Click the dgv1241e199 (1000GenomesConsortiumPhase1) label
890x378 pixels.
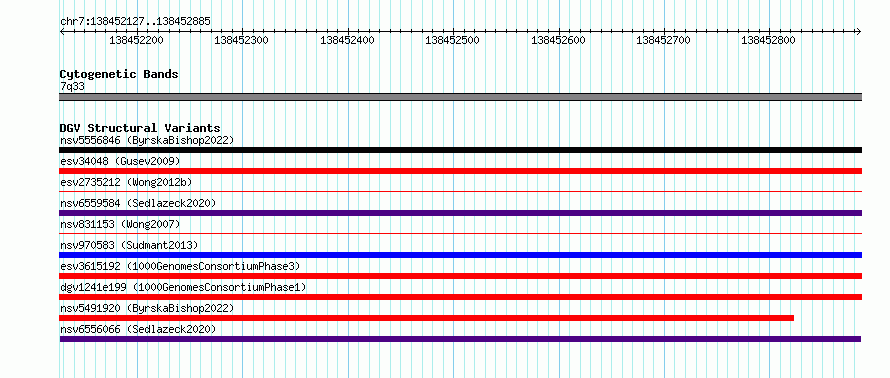pos(183,287)
